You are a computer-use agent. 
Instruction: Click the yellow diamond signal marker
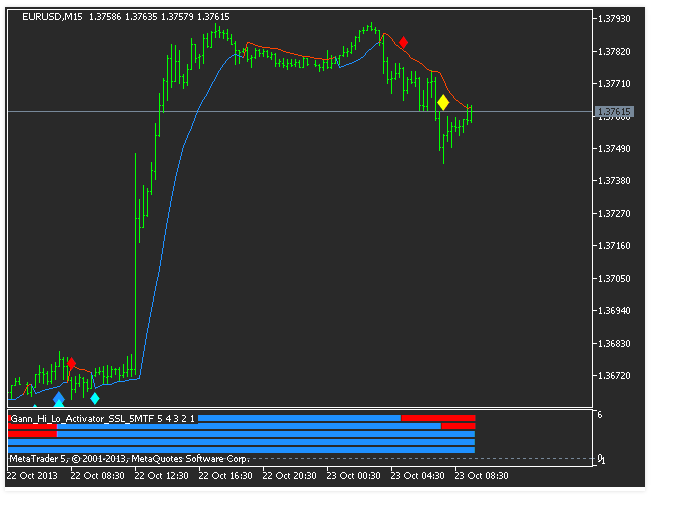point(443,103)
